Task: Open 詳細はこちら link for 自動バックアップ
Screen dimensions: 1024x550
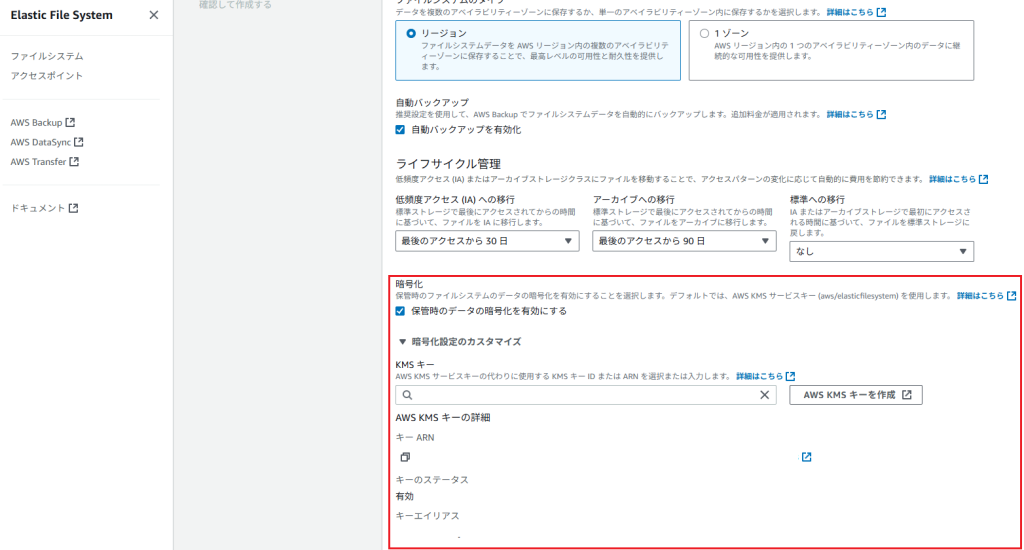Action: pos(856,114)
